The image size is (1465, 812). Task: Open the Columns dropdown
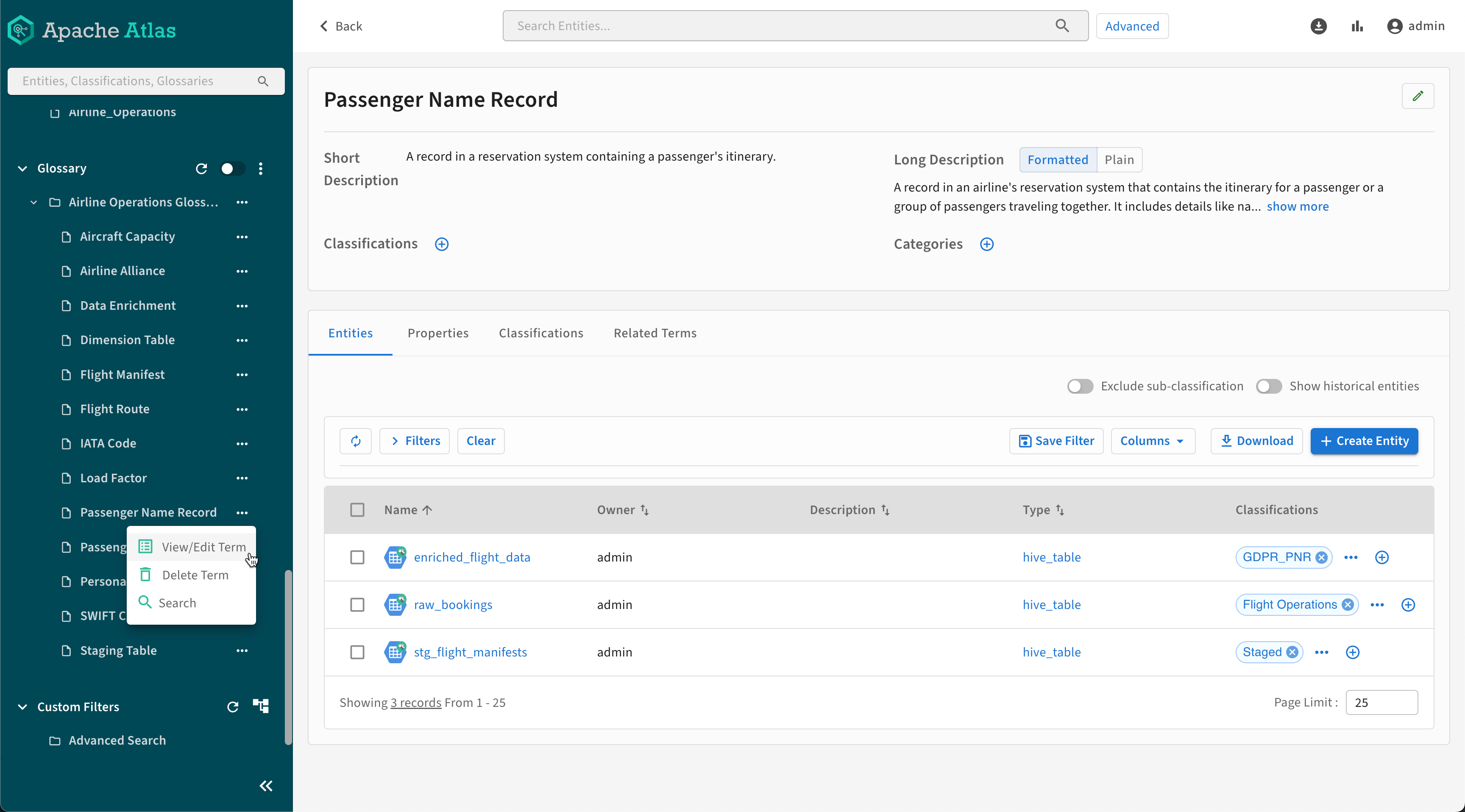[1152, 441]
